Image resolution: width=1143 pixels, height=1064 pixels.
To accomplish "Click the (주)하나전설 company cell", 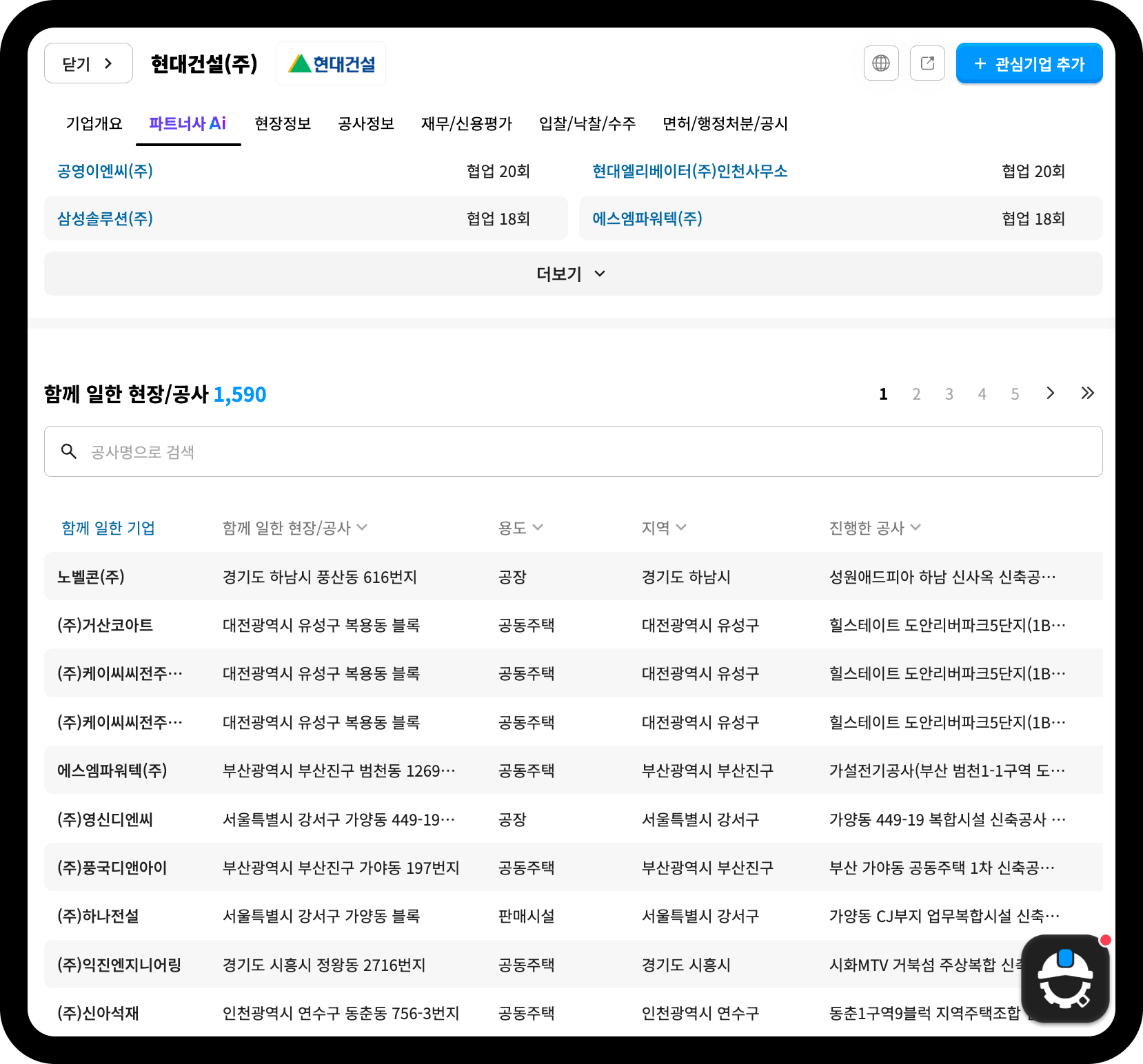I will [98, 916].
